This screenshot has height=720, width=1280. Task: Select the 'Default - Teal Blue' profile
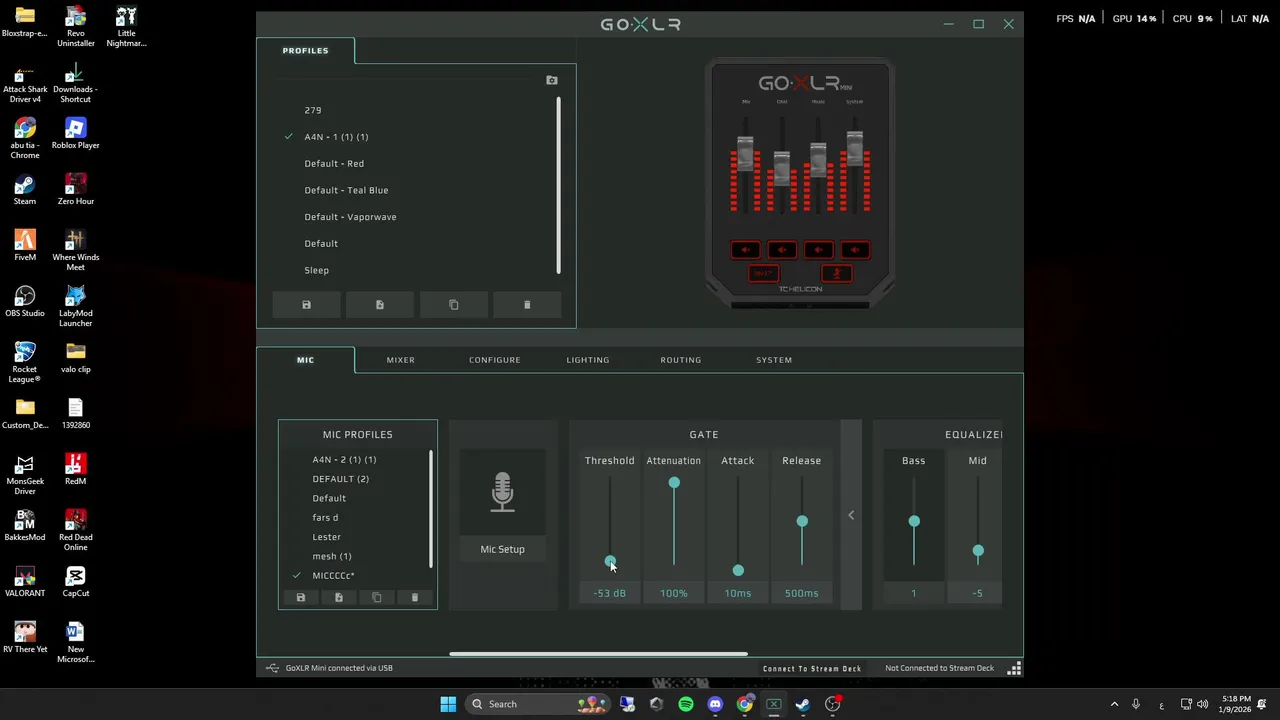[x=346, y=190]
